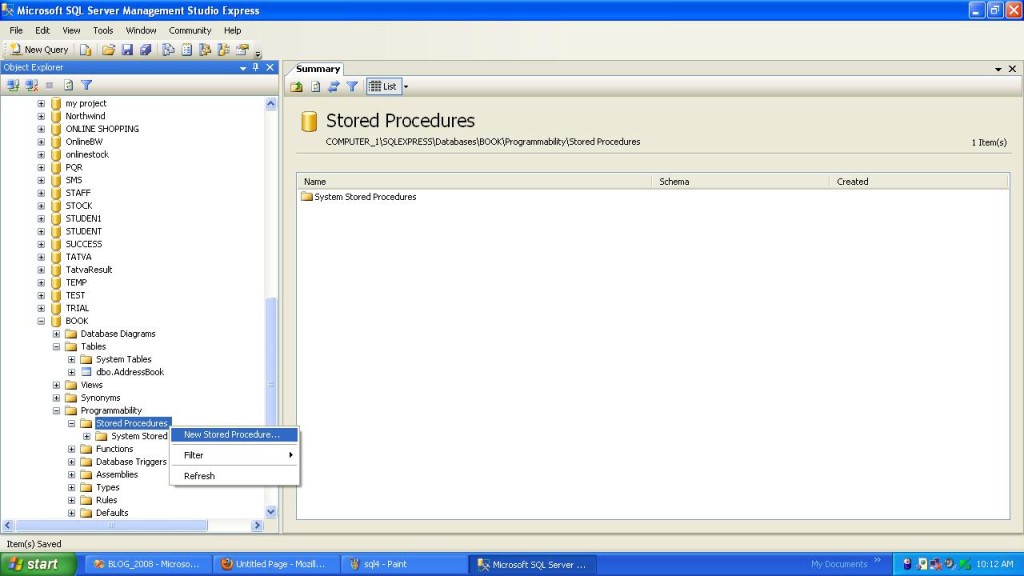Refresh the Object Explorer tree

tap(67, 85)
